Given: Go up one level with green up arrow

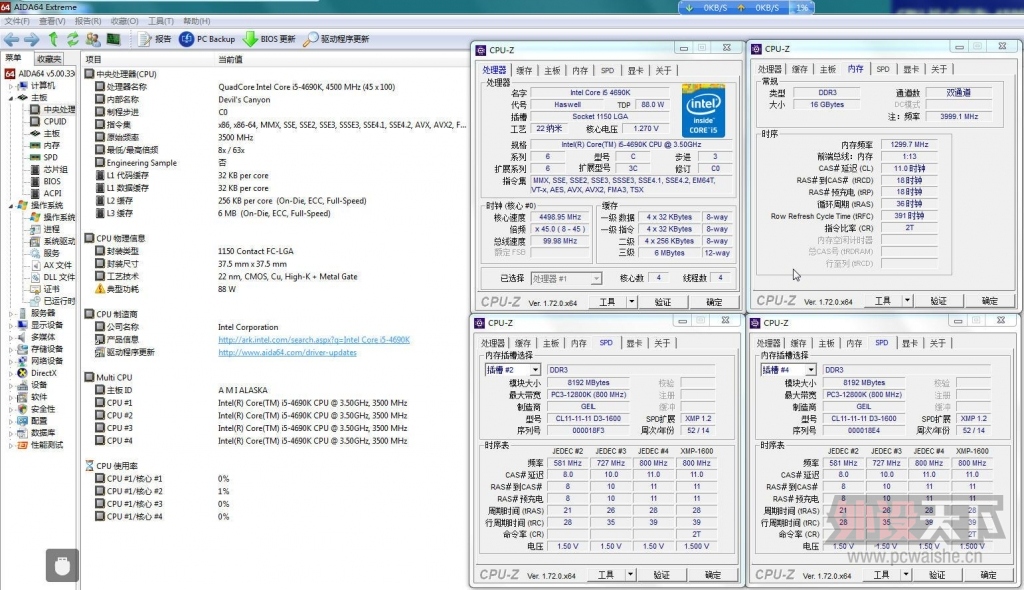Looking at the screenshot, I should coord(53,39).
